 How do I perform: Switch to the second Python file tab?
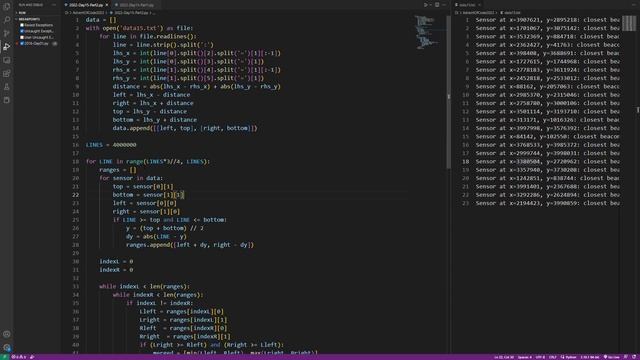(x=135, y=5)
